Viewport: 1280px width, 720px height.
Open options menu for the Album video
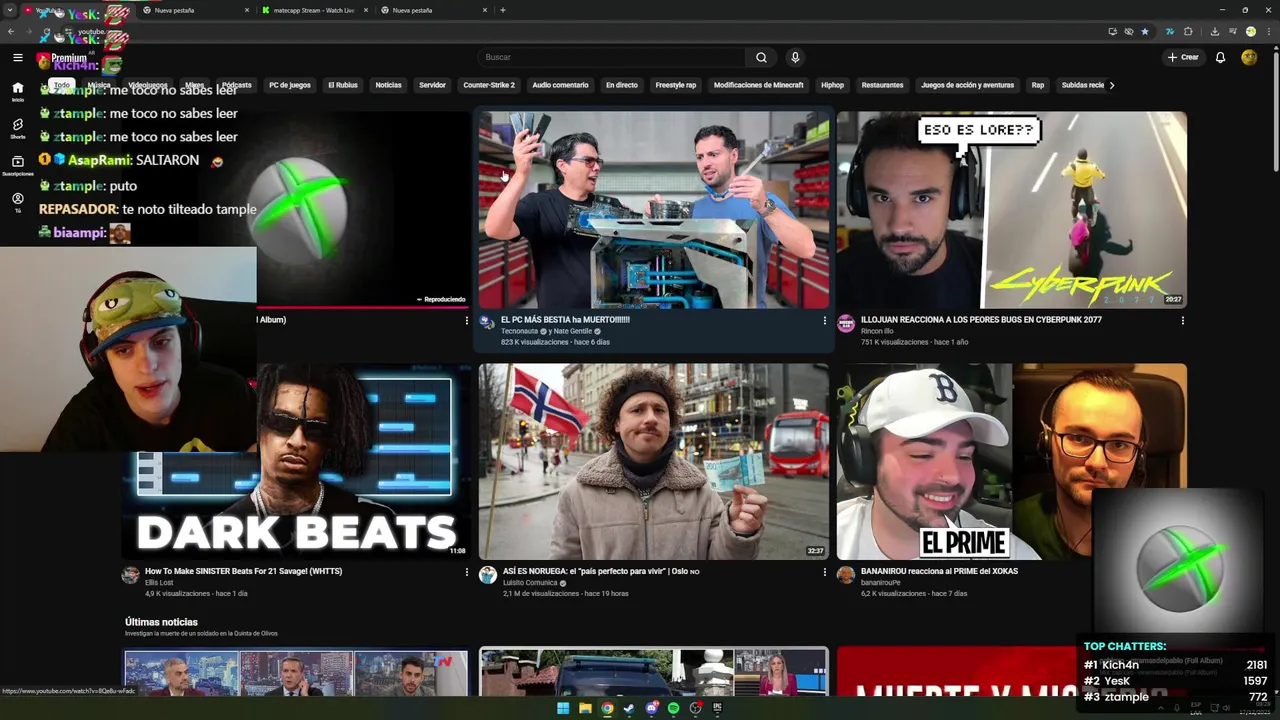tap(466, 321)
